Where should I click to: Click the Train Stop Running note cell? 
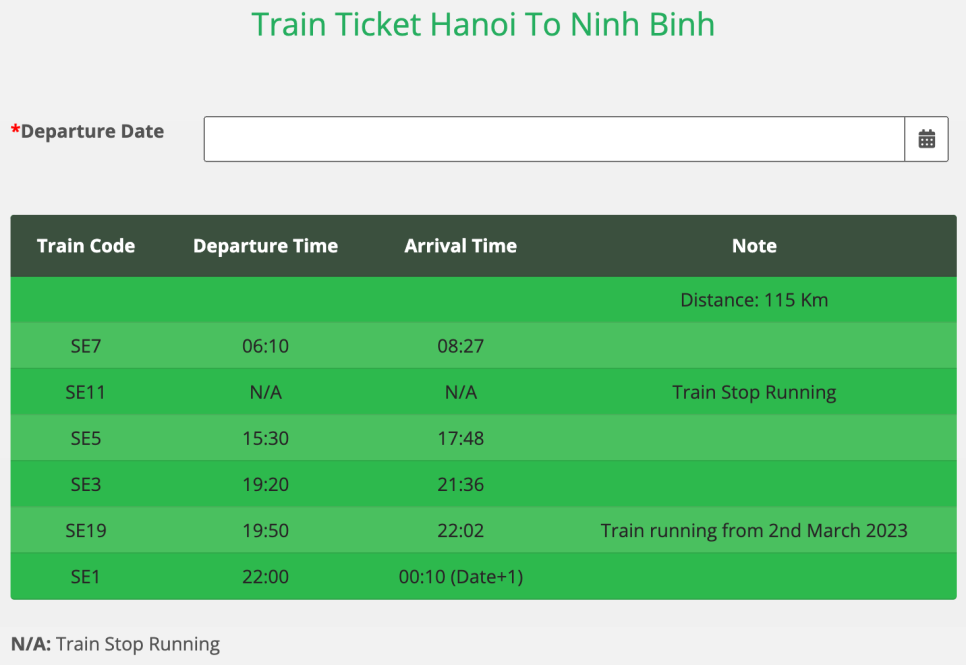[754, 392]
